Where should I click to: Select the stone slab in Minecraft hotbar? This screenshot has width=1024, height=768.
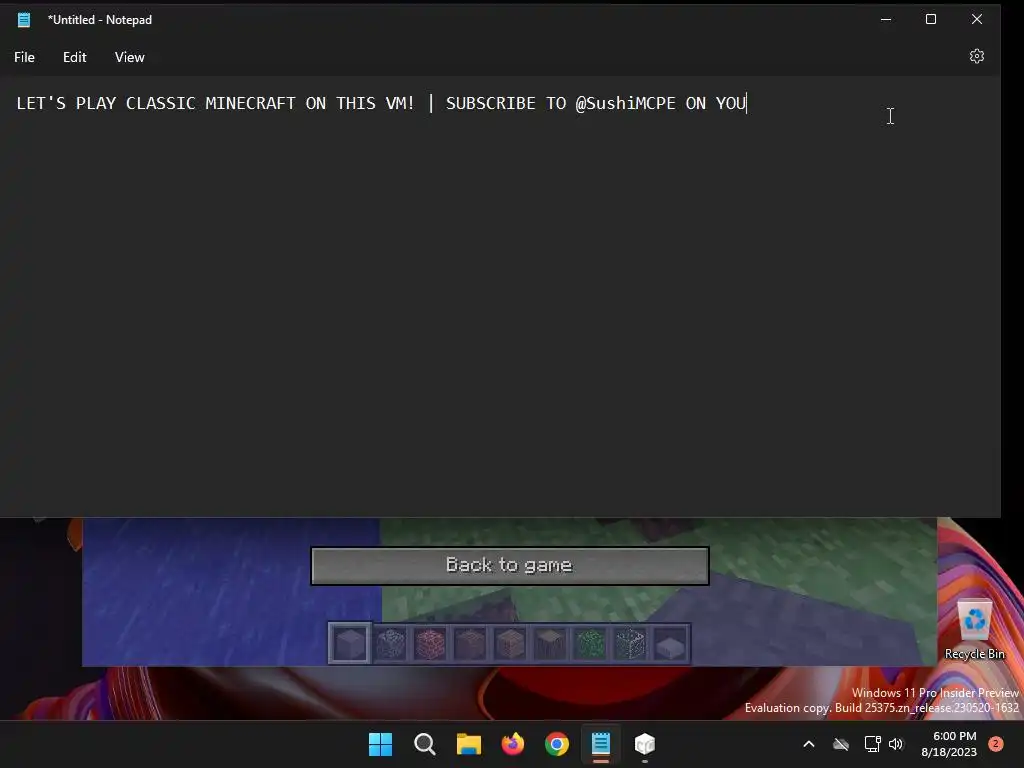point(670,647)
